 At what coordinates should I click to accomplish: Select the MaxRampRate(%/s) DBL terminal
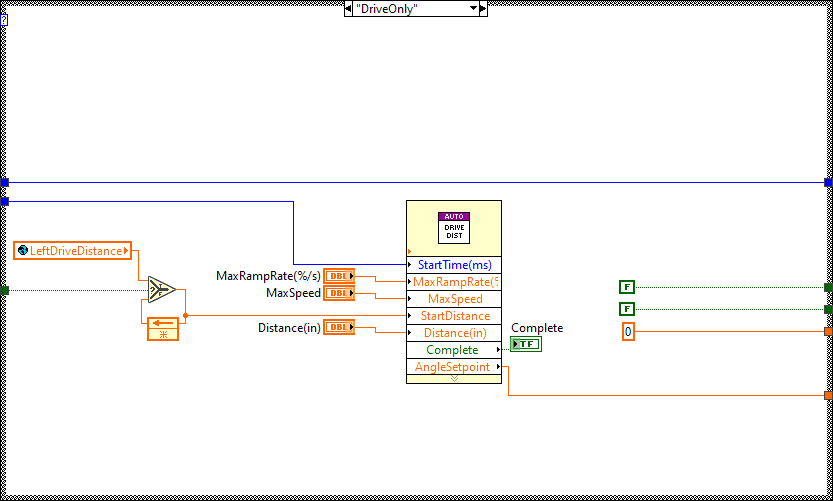point(338,275)
